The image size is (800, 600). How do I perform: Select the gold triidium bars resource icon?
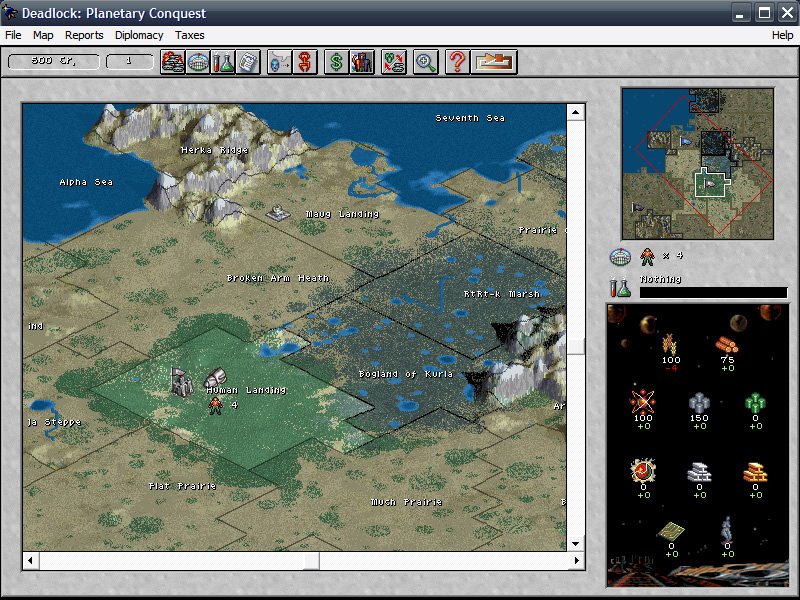(x=755, y=472)
